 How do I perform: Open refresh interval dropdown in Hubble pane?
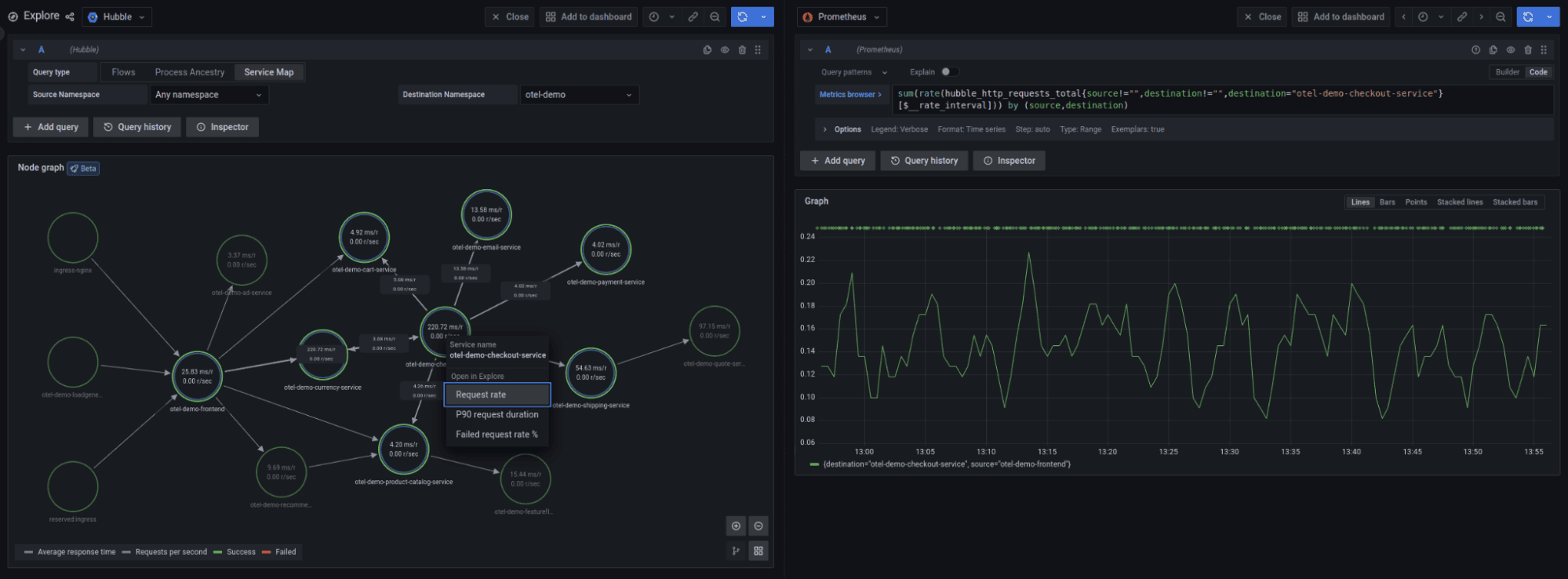click(x=764, y=16)
